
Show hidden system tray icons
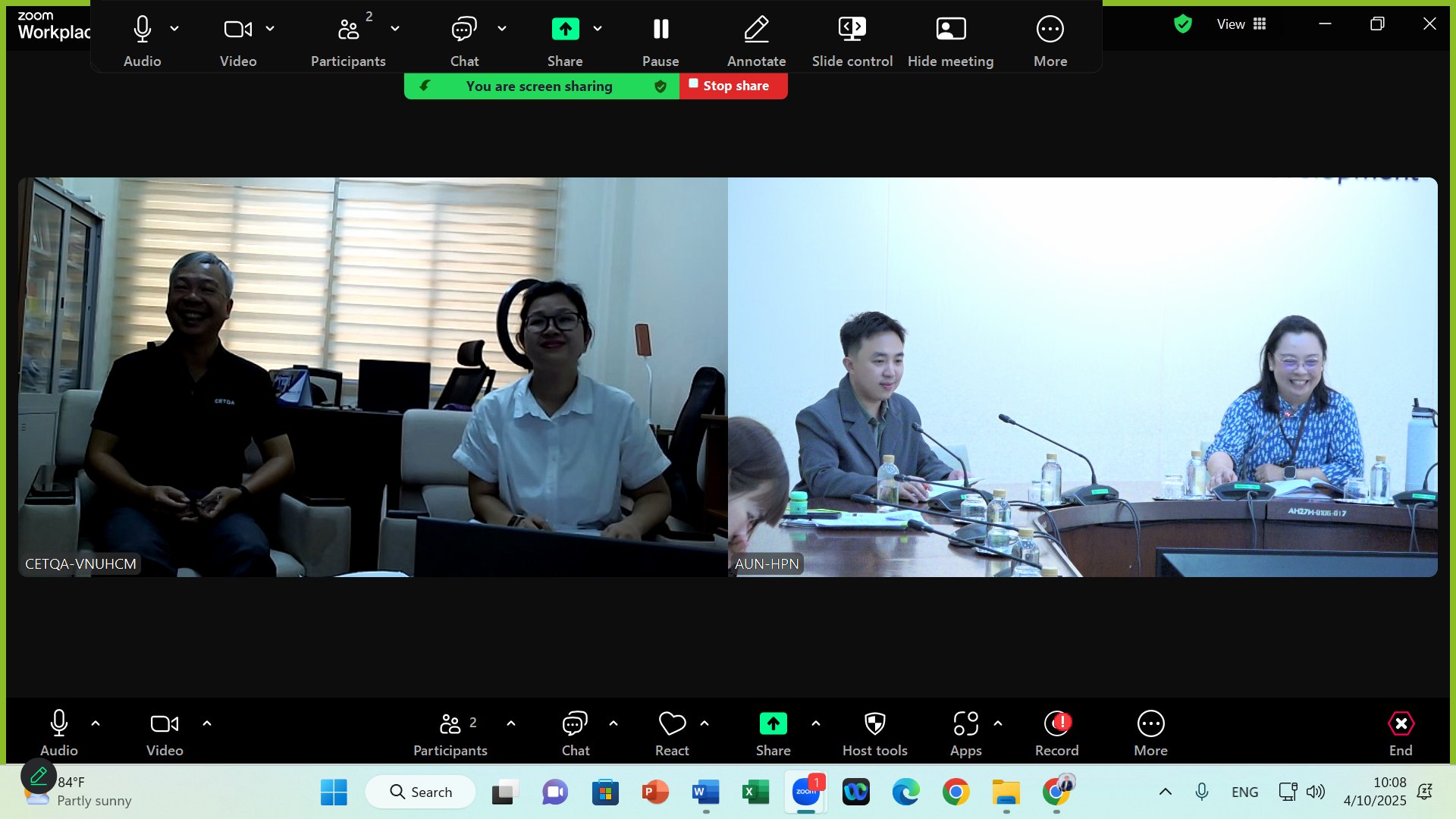pos(1166,792)
